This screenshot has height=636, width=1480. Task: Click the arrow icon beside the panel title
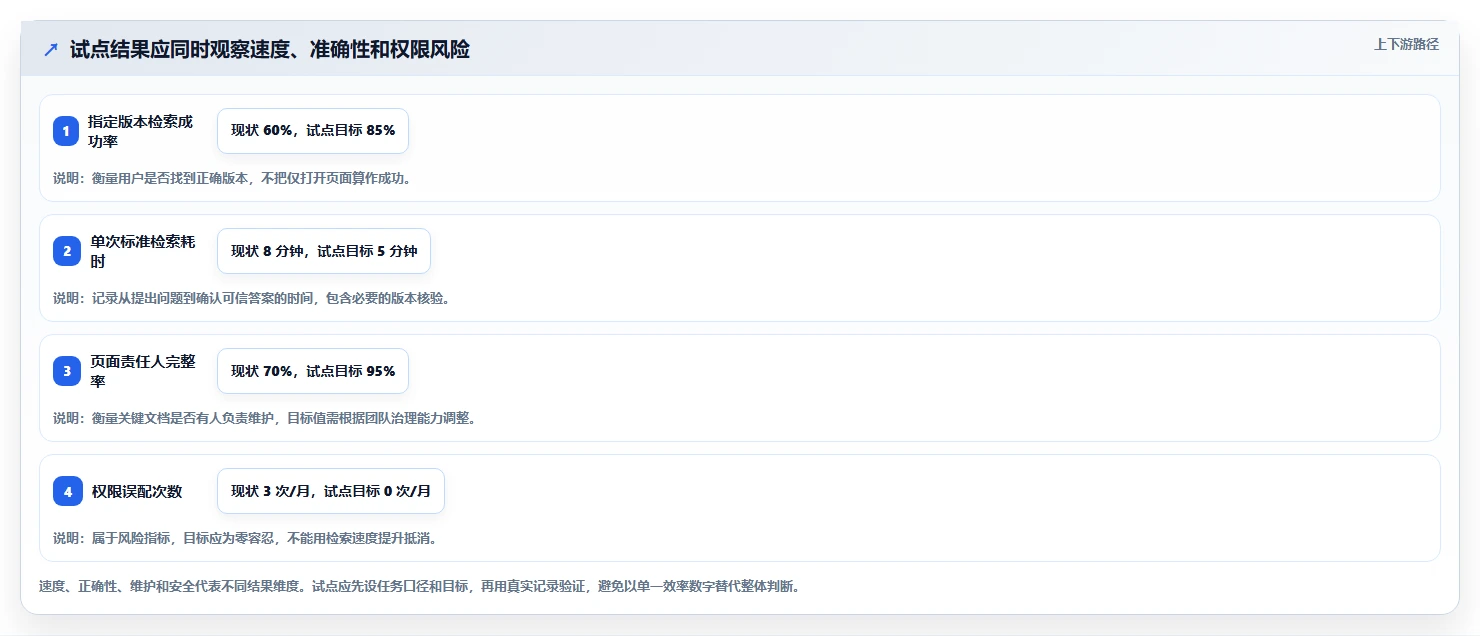coord(51,49)
